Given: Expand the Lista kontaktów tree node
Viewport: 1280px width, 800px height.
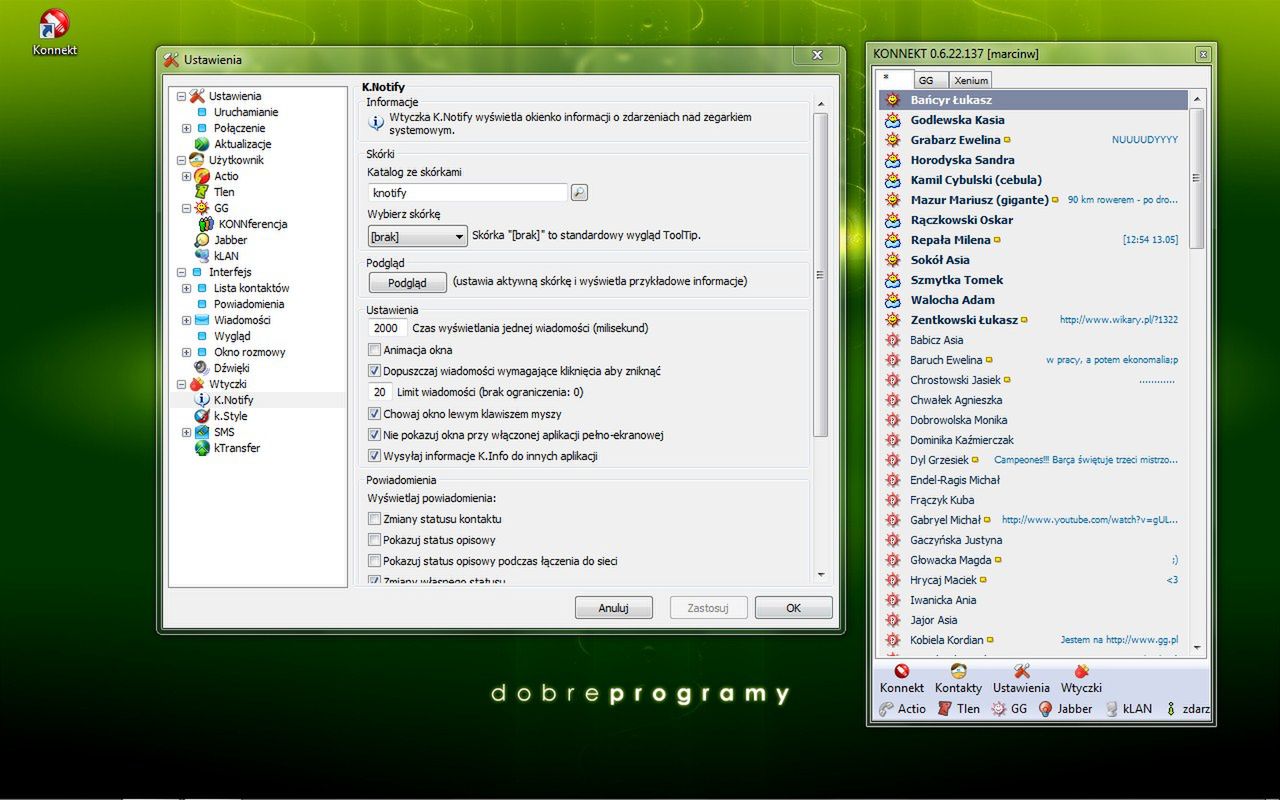Looking at the screenshot, I should coord(186,288).
